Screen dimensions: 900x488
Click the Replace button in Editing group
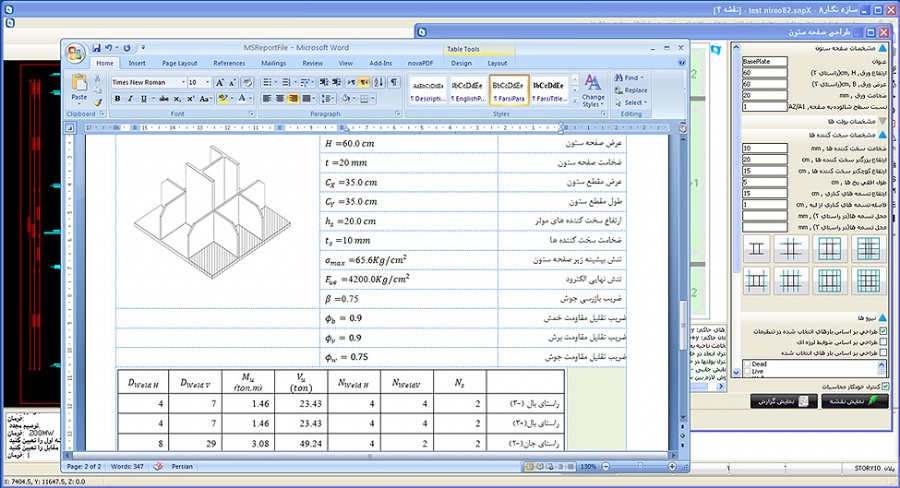click(x=634, y=90)
